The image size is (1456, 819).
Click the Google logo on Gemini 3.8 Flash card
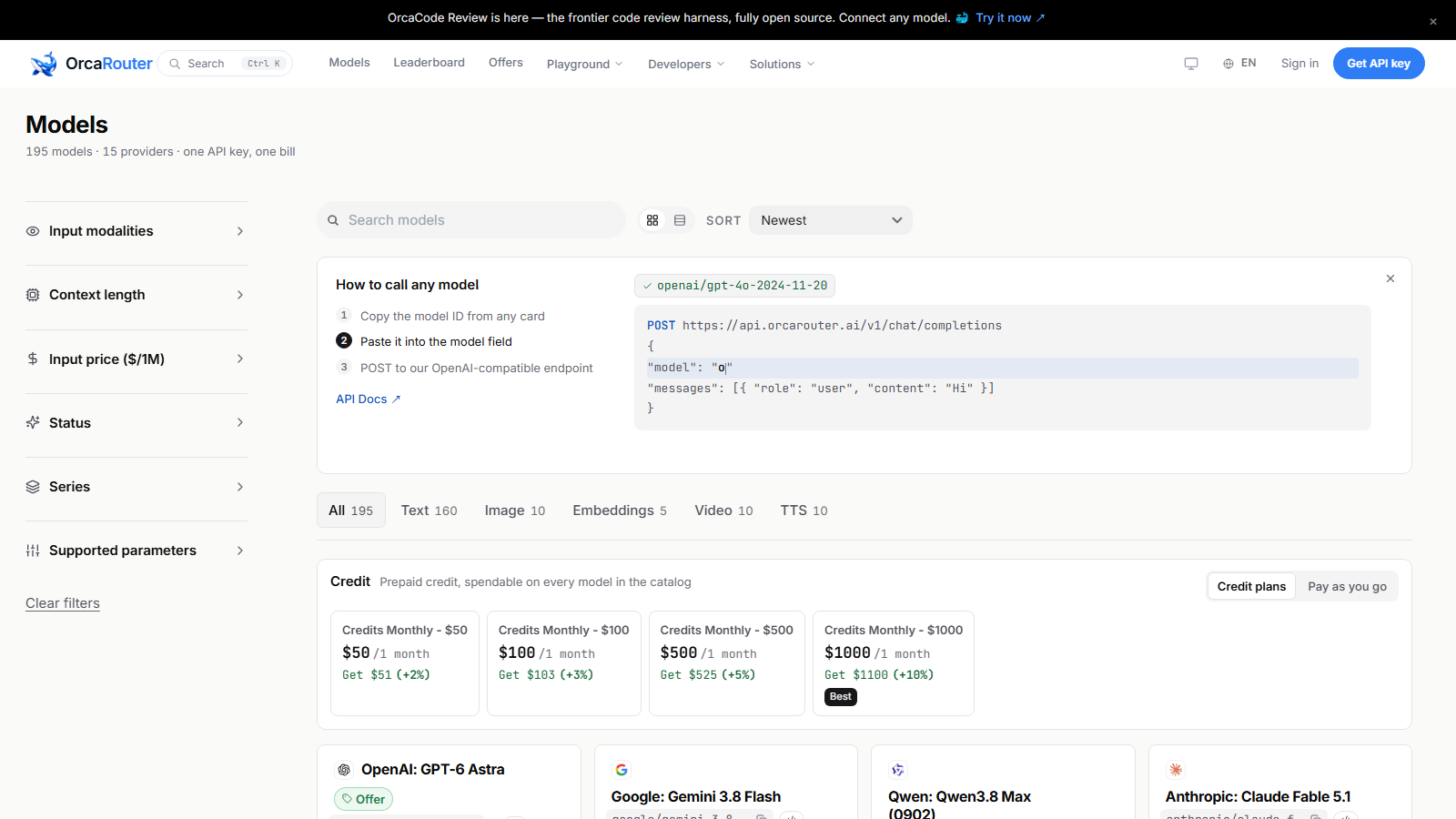tap(622, 770)
